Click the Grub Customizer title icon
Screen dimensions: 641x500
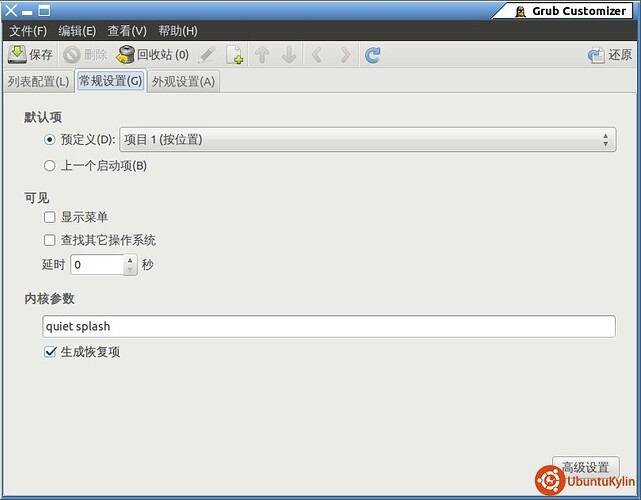pos(520,11)
